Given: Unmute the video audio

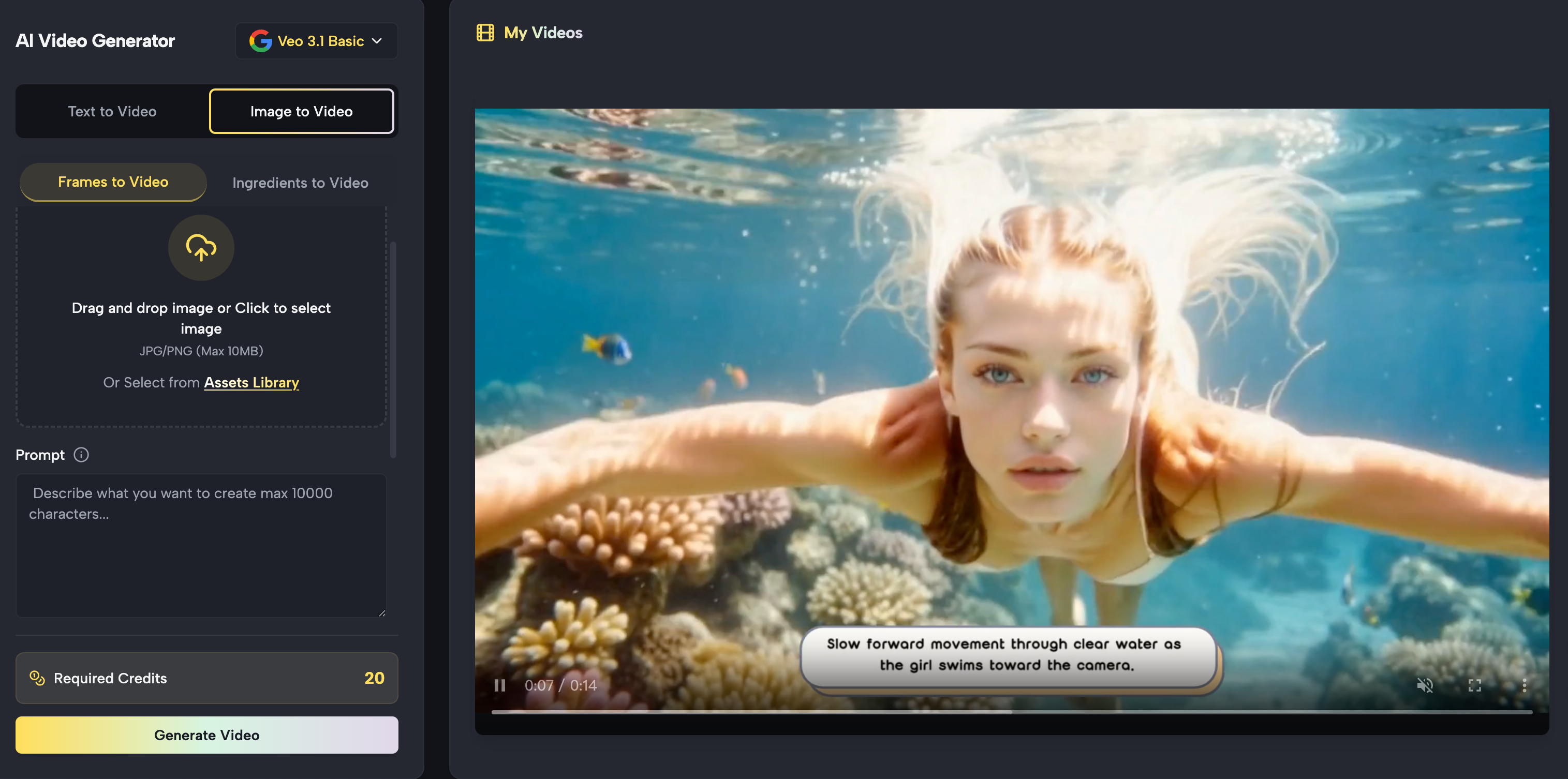Looking at the screenshot, I should pos(1424,685).
